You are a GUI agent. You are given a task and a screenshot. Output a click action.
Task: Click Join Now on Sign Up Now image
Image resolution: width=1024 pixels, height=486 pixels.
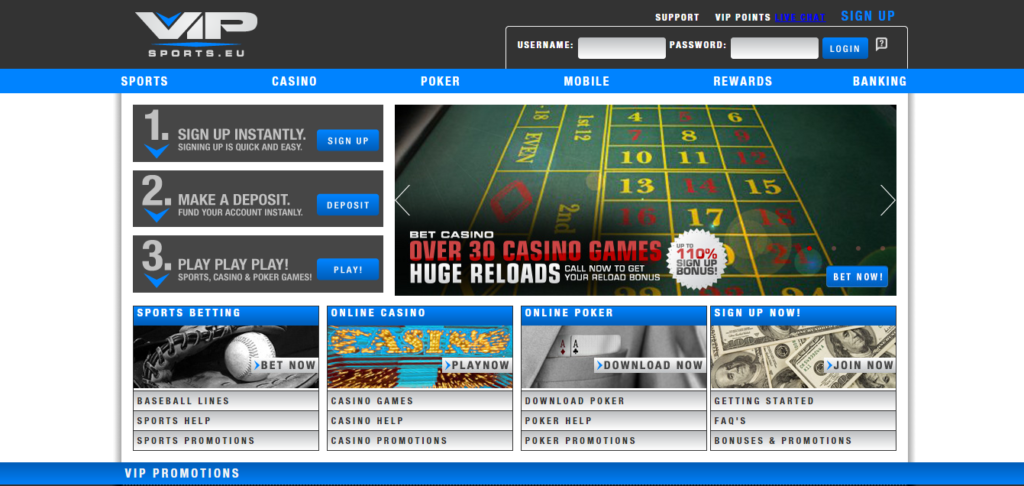859,365
